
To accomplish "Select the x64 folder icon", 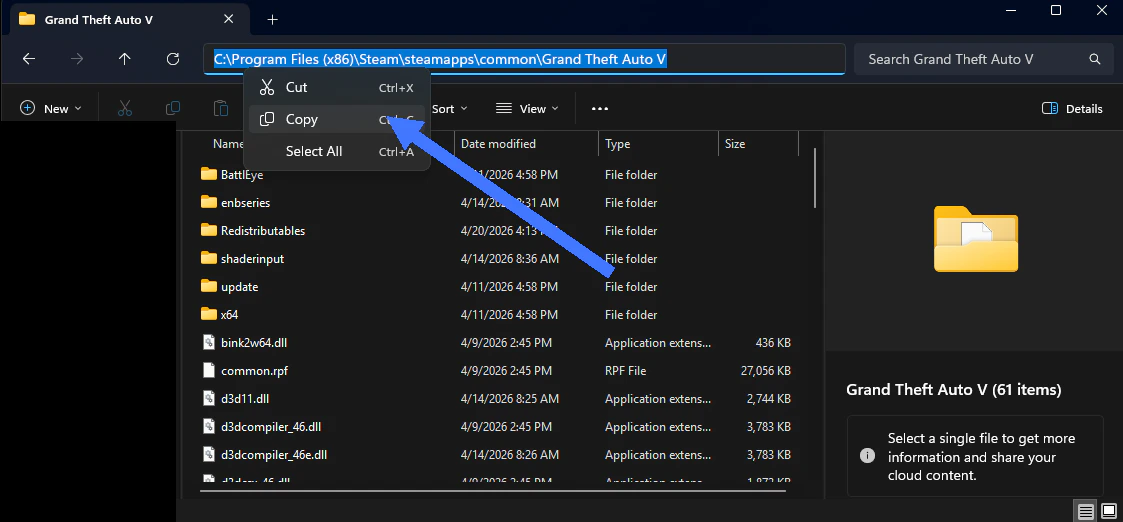I will [208, 314].
